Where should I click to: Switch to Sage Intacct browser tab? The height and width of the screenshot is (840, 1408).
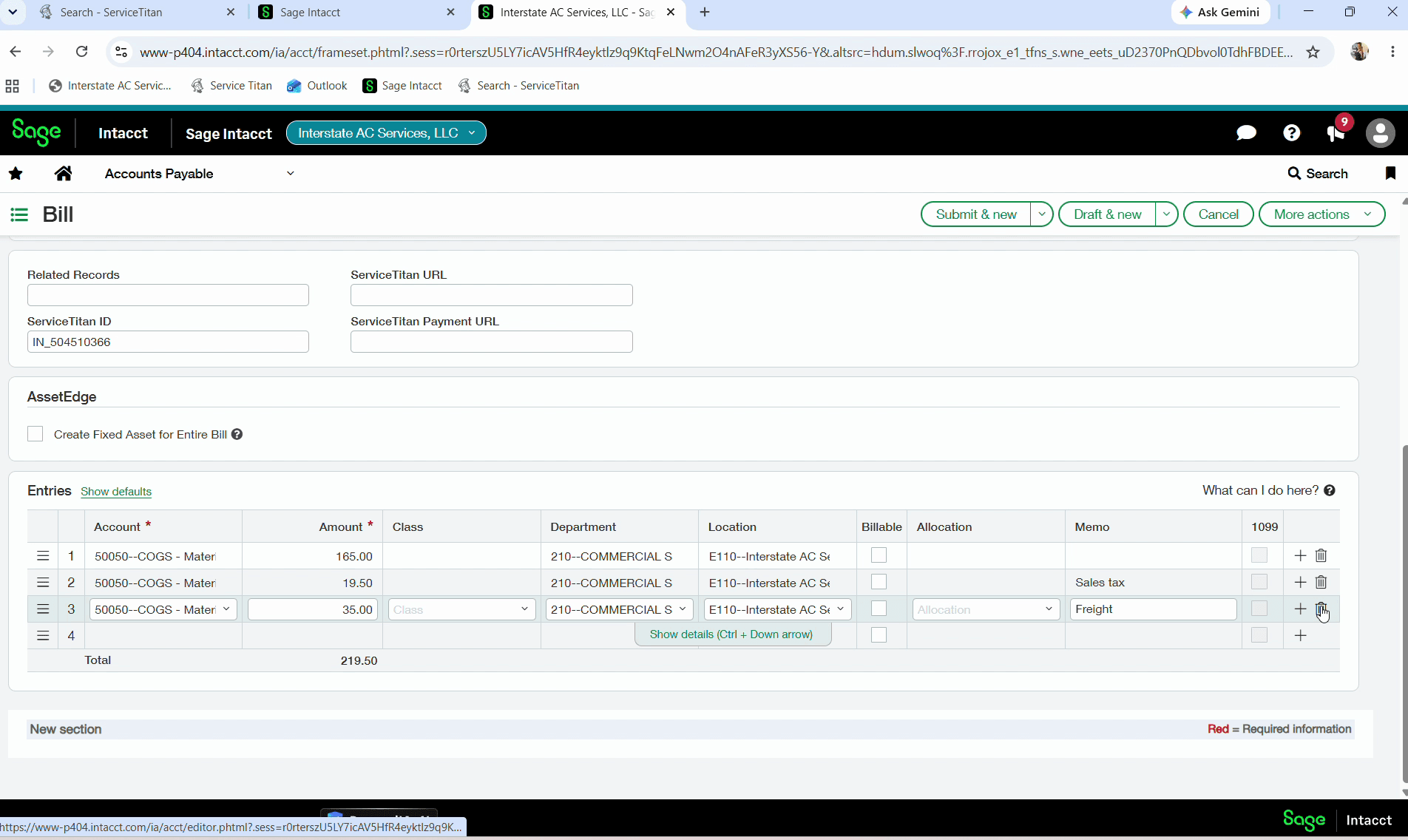click(x=358, y=13)
